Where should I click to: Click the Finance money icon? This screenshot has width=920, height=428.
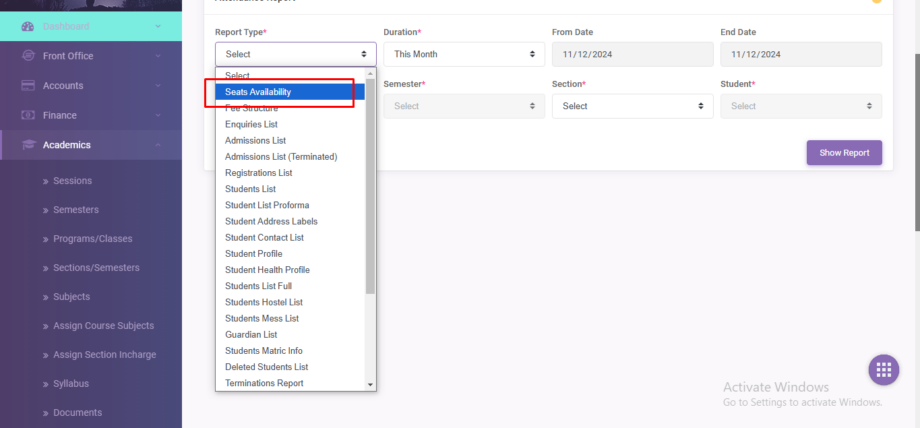pyautogui.click(x=28, y=115)
